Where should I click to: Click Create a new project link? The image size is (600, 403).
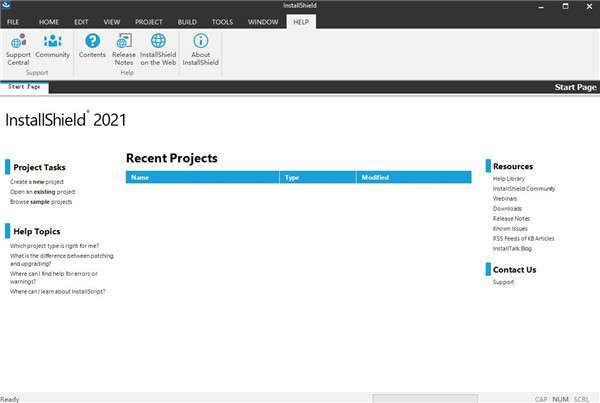(x=37, y=182)
